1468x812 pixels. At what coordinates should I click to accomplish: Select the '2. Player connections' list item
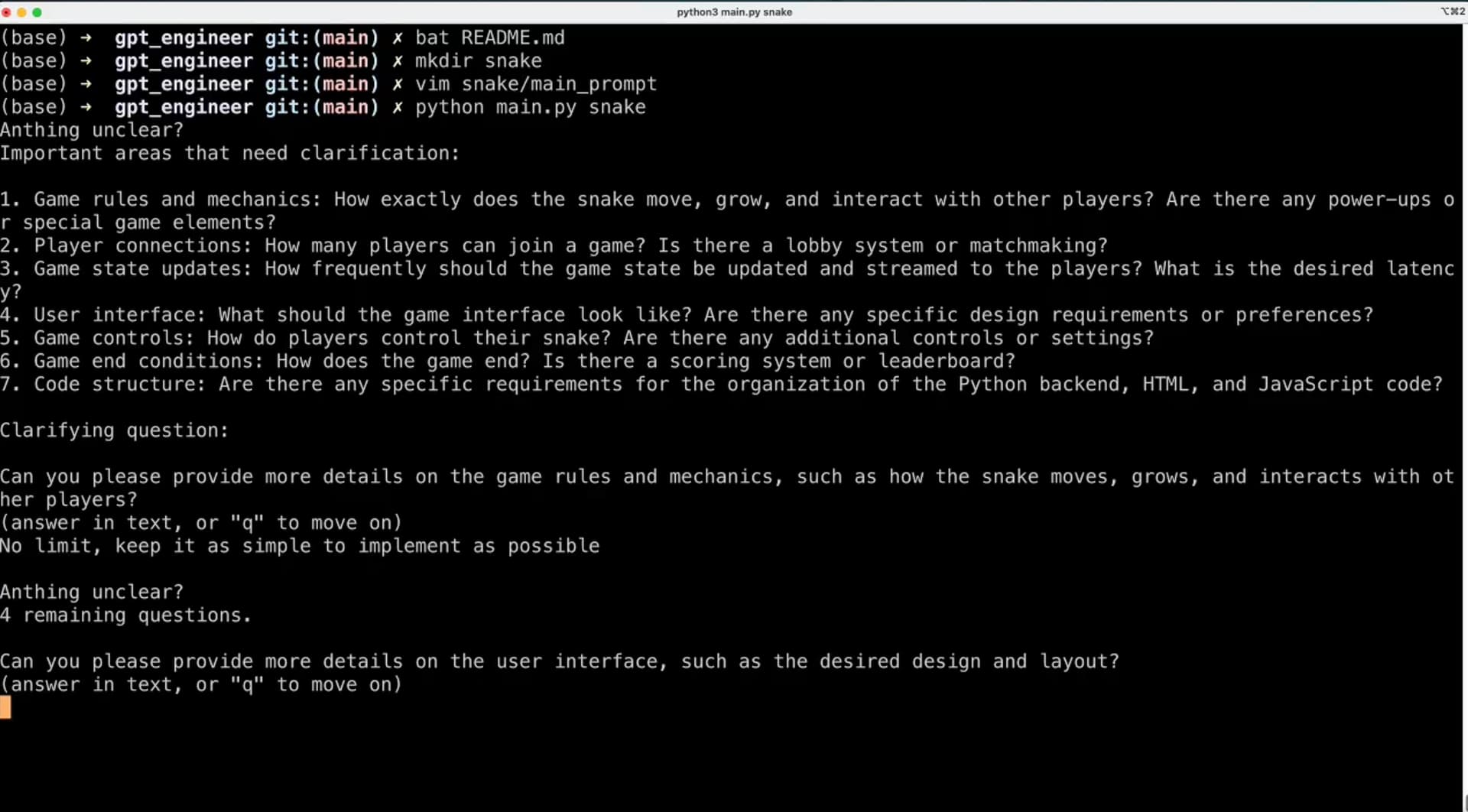coord(554,246)
